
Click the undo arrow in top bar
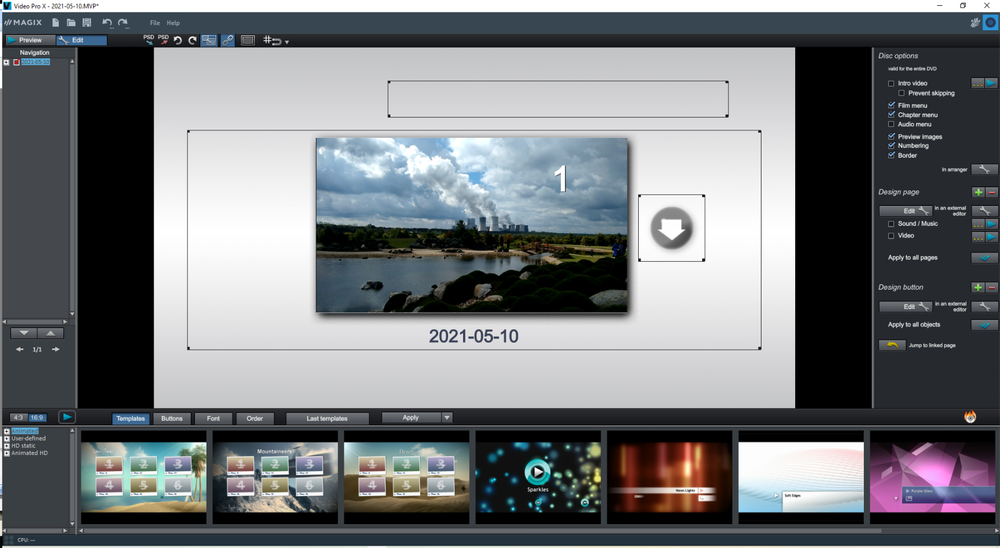[x=107, y=22]
